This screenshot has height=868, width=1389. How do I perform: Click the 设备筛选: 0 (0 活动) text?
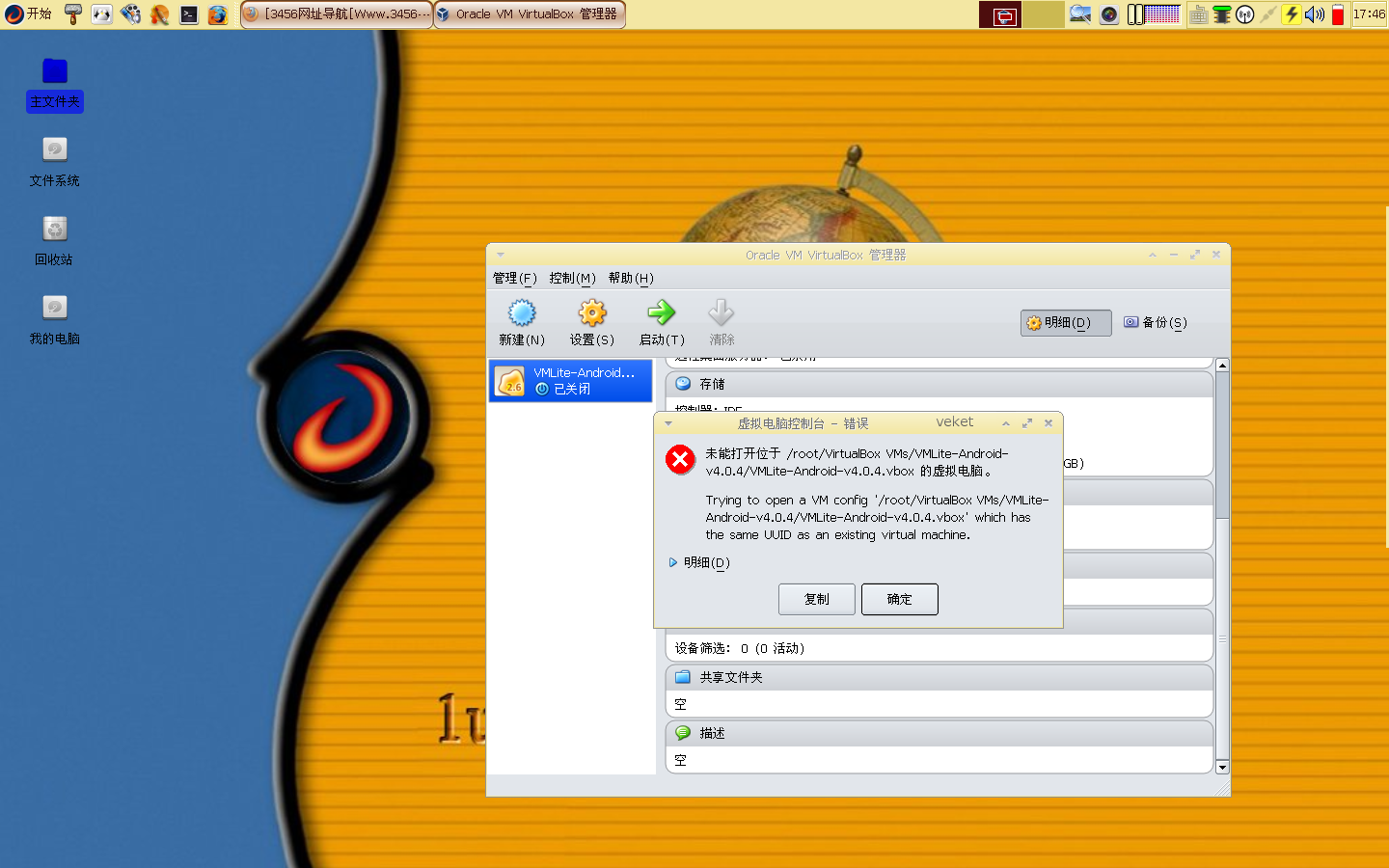tap(740, 648)
